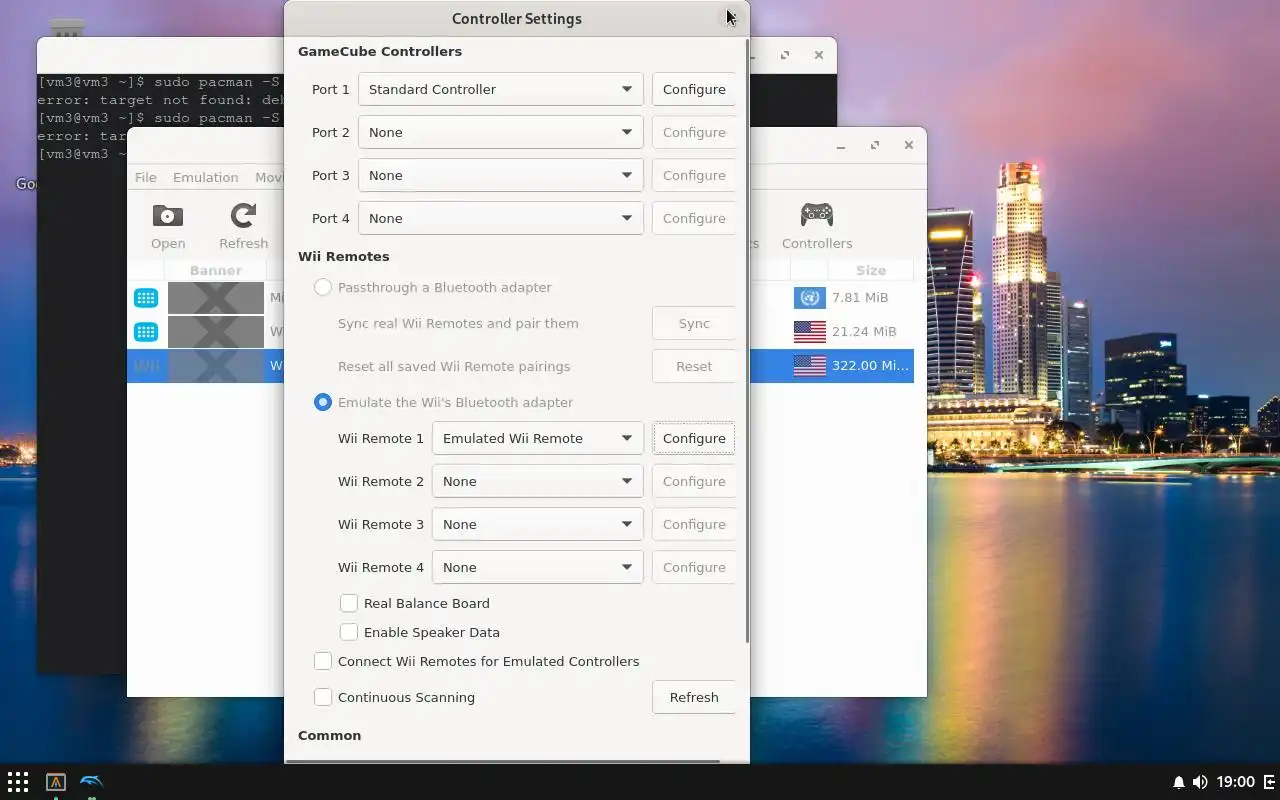Click the volume speaker icon in the tray
The width and height of the screenshot is (1280, 800).
[1200, 782]
